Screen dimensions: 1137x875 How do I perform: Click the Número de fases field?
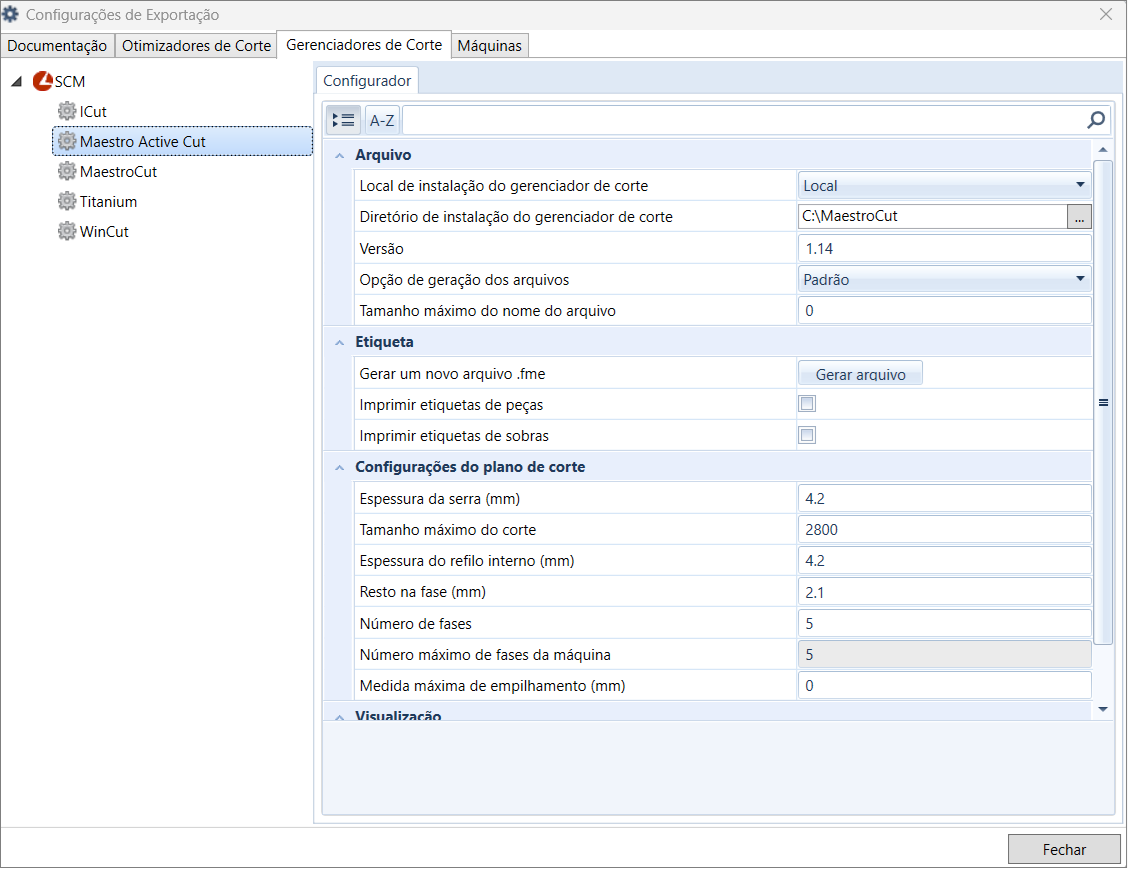coord(944,623)
